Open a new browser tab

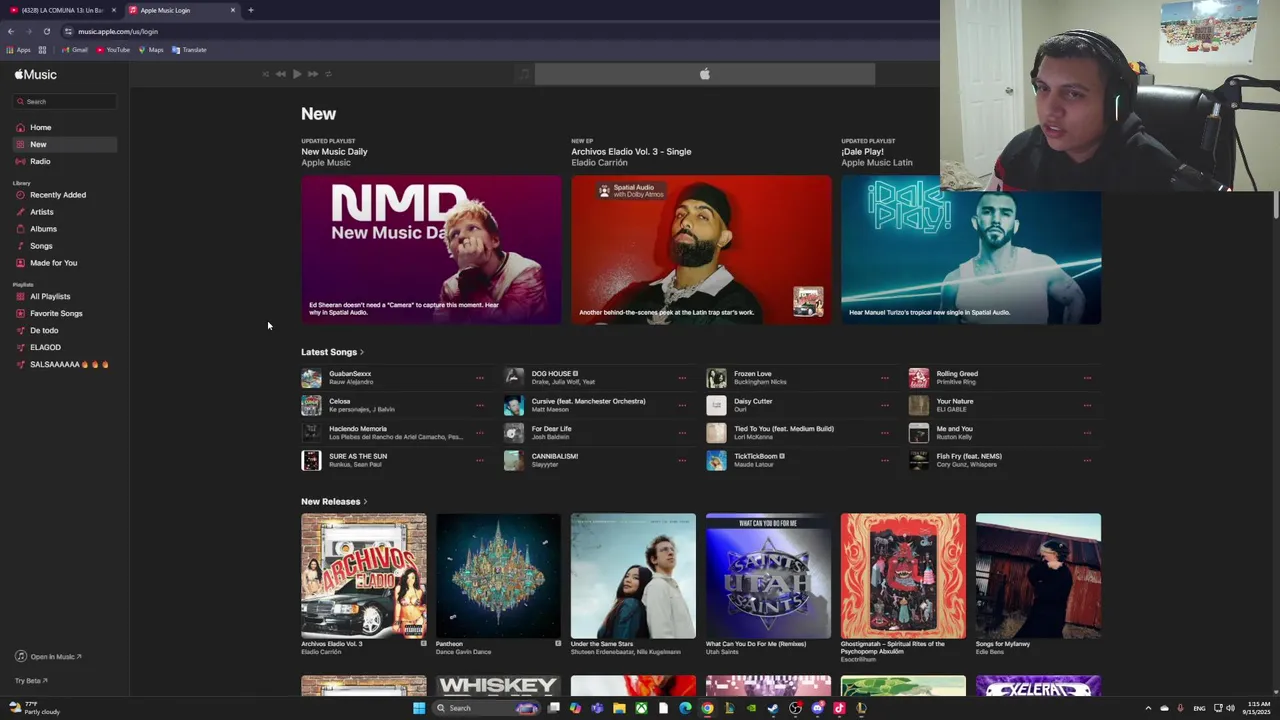pyautogui.click(x=251, y=10)
